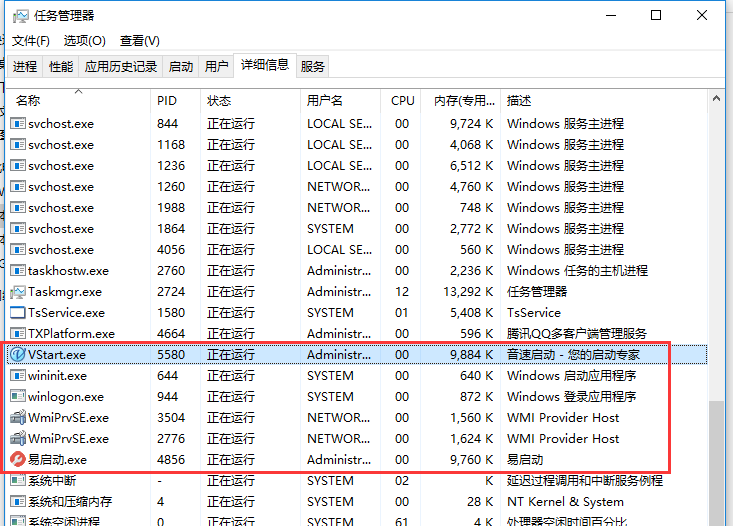Select the 详细信息 tab
The image size is (734, 526).
(265, 65)
